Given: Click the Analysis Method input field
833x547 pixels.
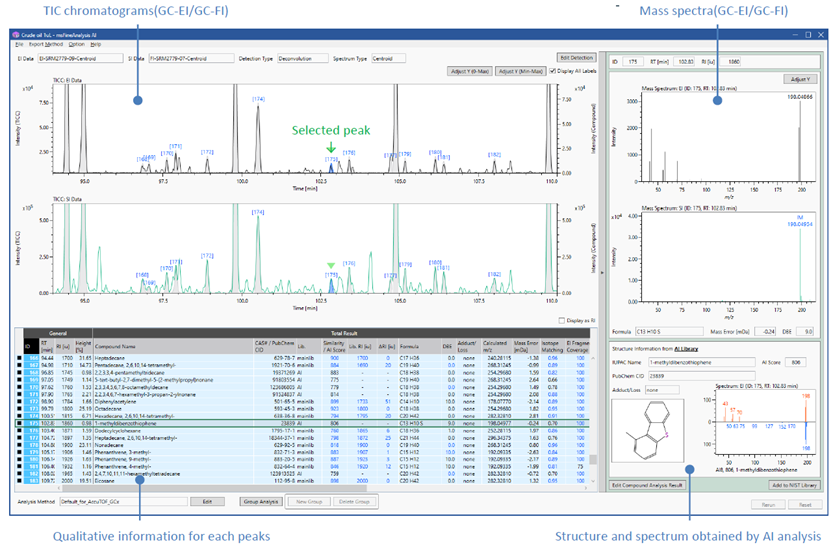Looking at the screenshot, I should pos(123,501).
